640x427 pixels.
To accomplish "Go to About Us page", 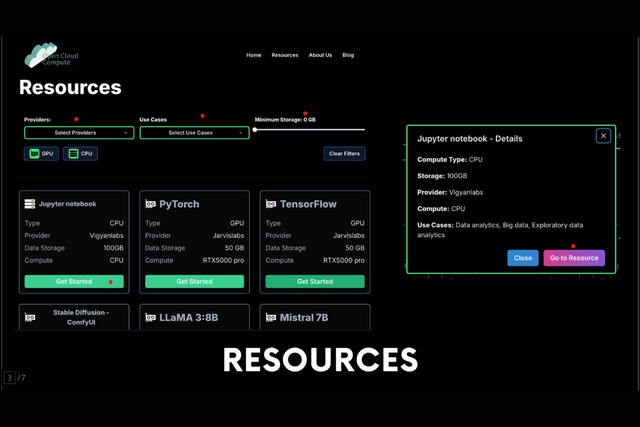I will pyautogui.click(x=320, y=55).
